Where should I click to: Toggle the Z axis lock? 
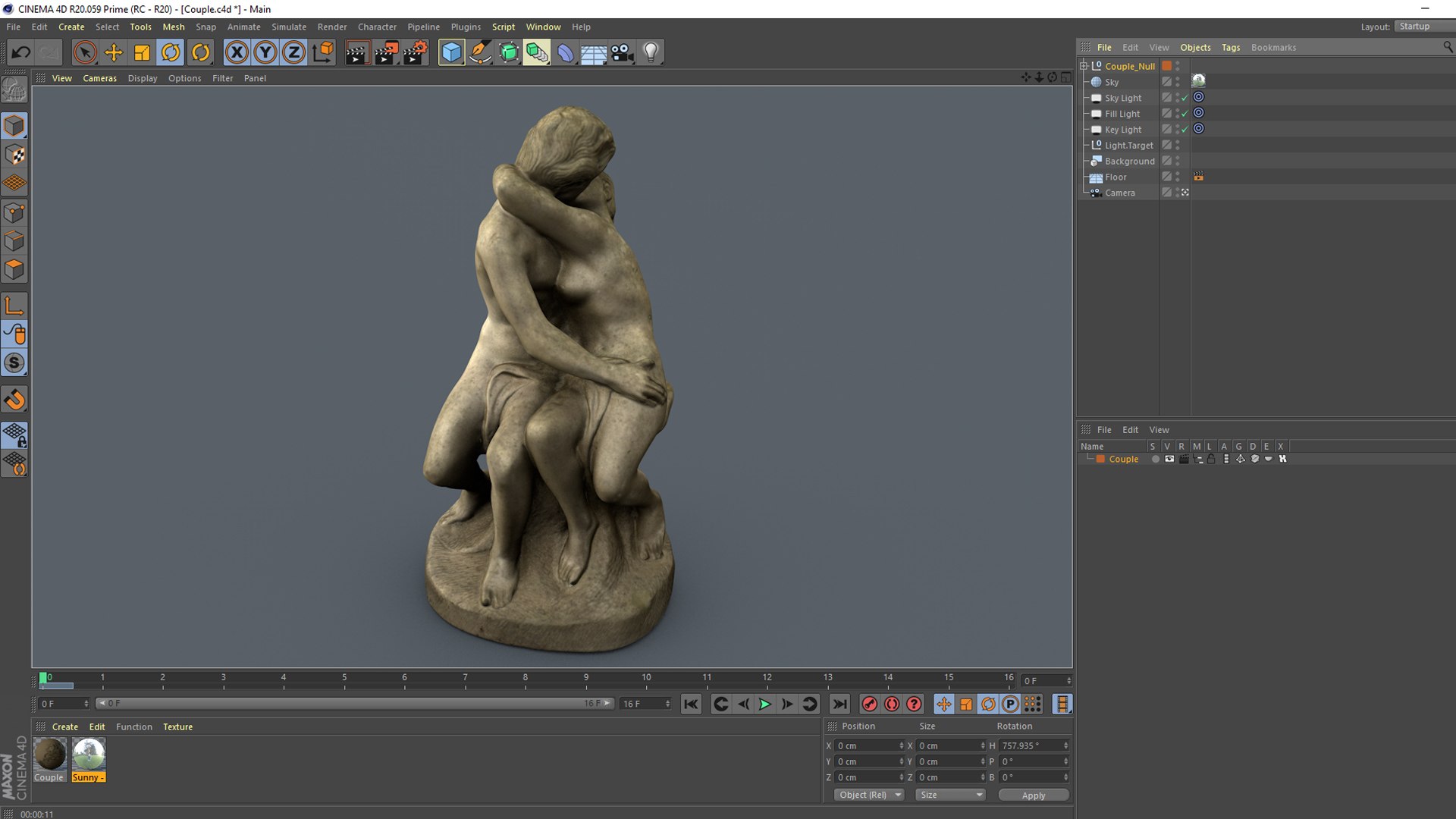tap(293, 52)
